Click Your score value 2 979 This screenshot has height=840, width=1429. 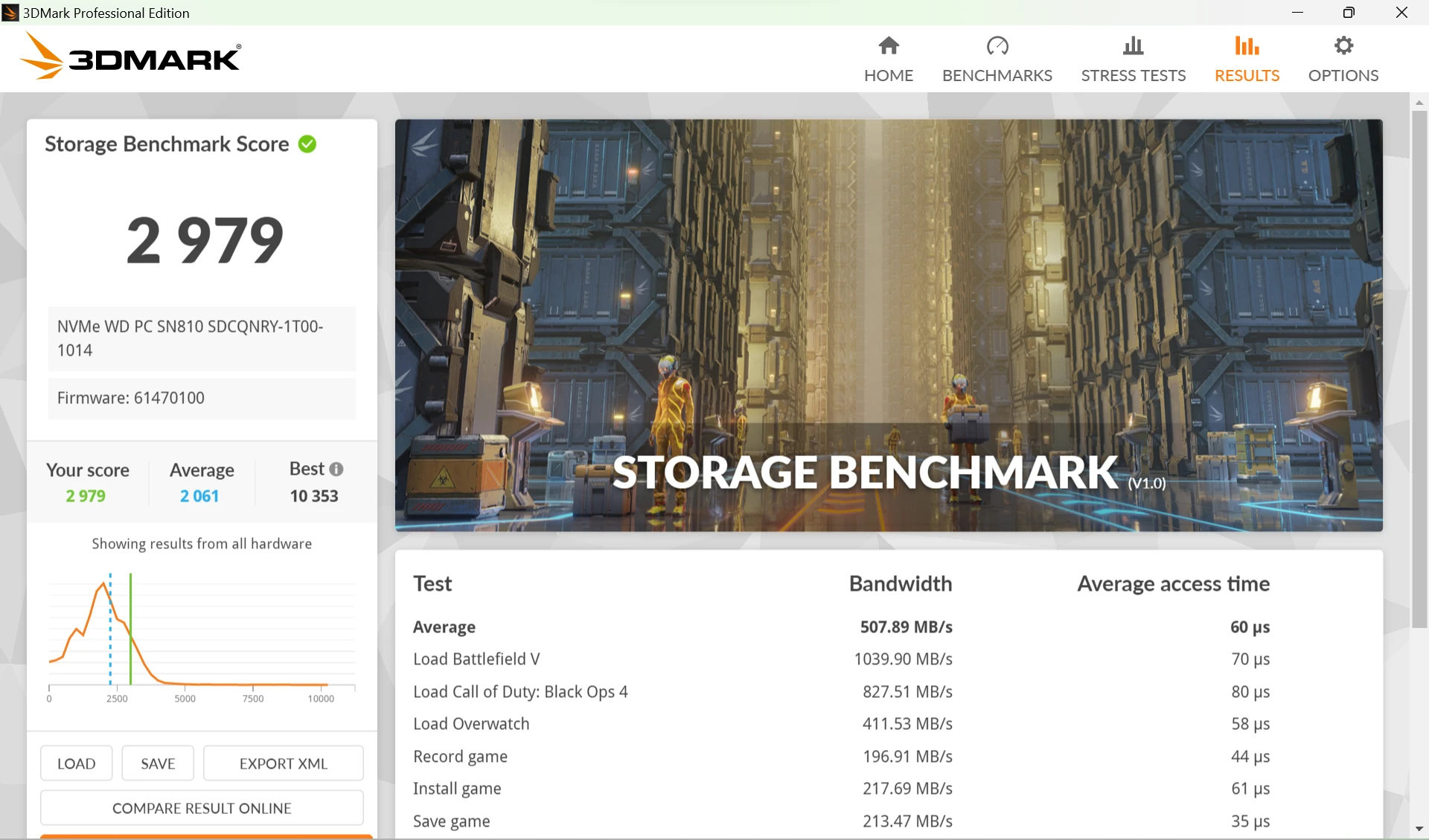coord(86,496)
